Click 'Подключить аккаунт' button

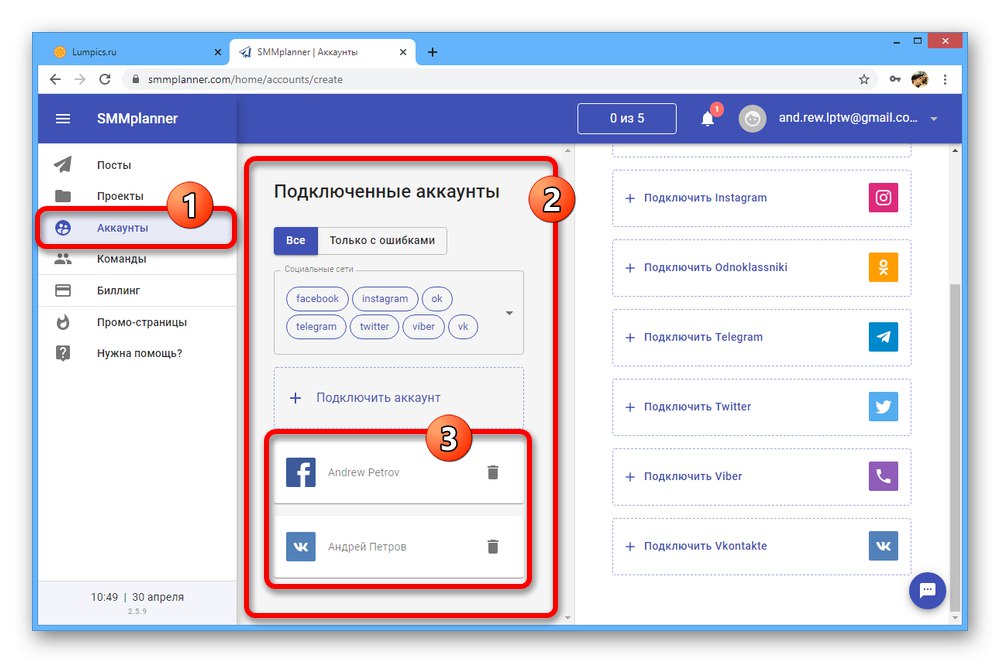399,398
